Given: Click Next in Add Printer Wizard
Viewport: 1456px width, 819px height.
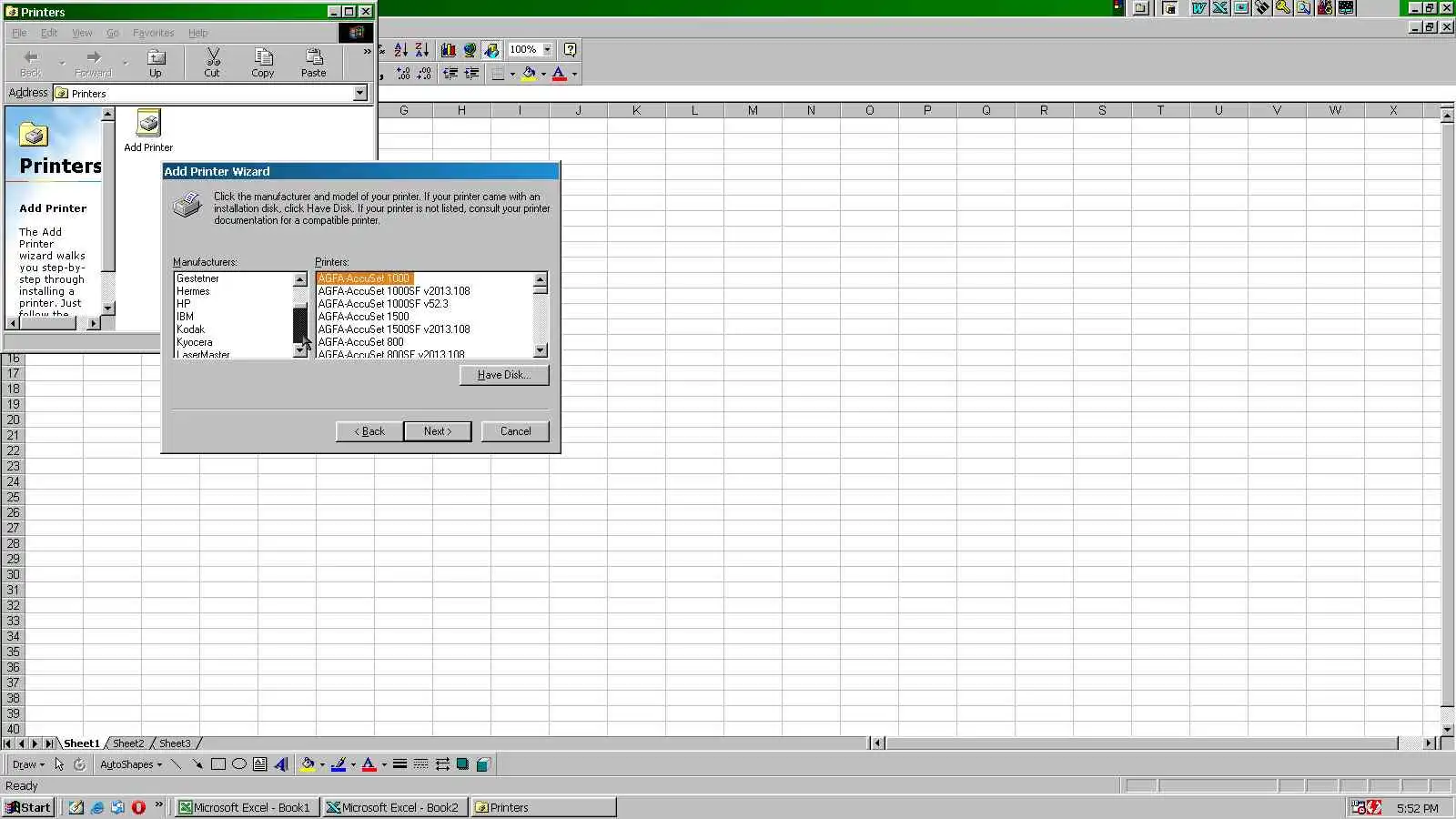Looking at the screenshot, I should point(438,431).
